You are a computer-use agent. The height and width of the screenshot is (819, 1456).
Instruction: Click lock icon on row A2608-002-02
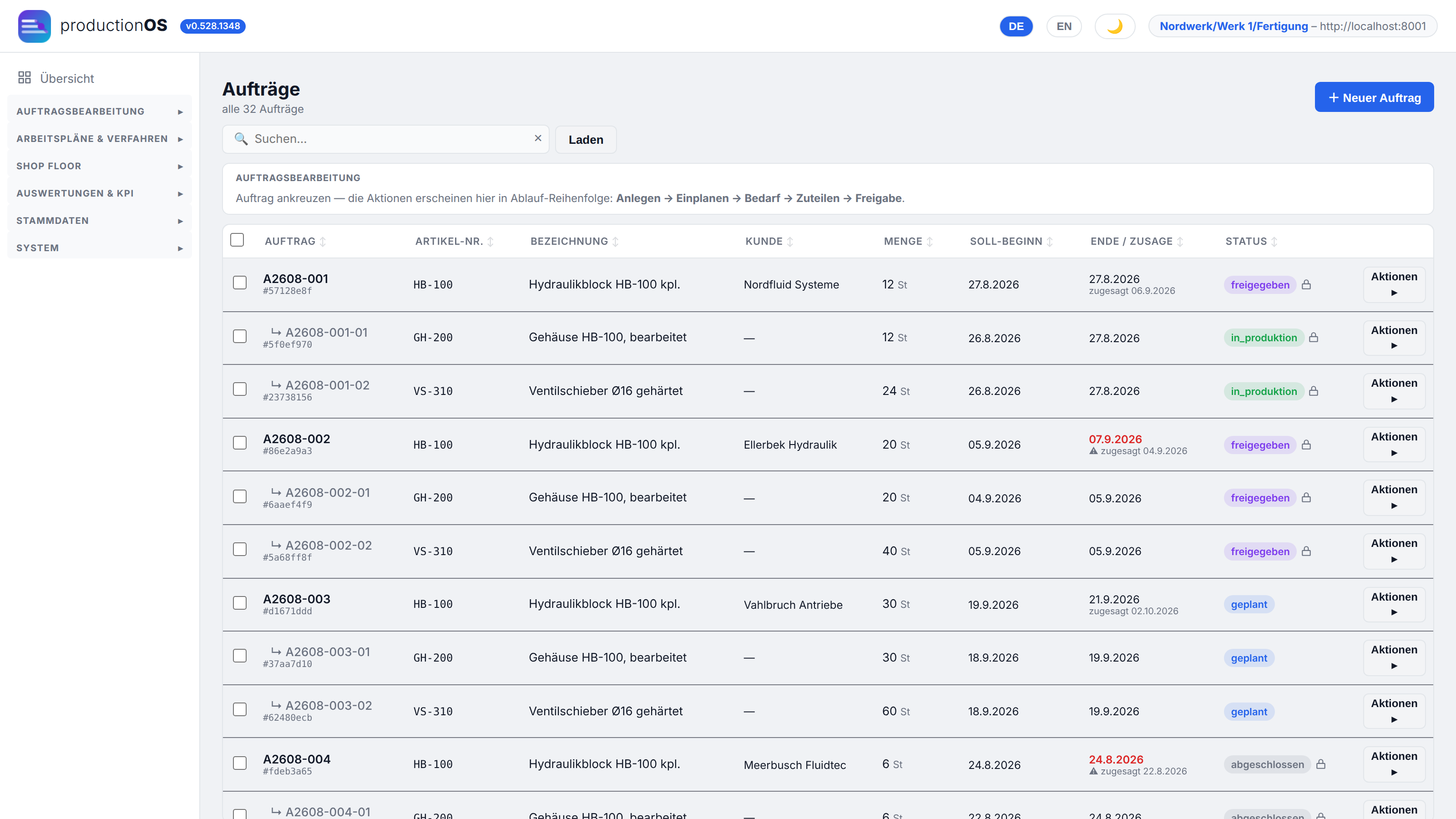(x=1306, y=551)
